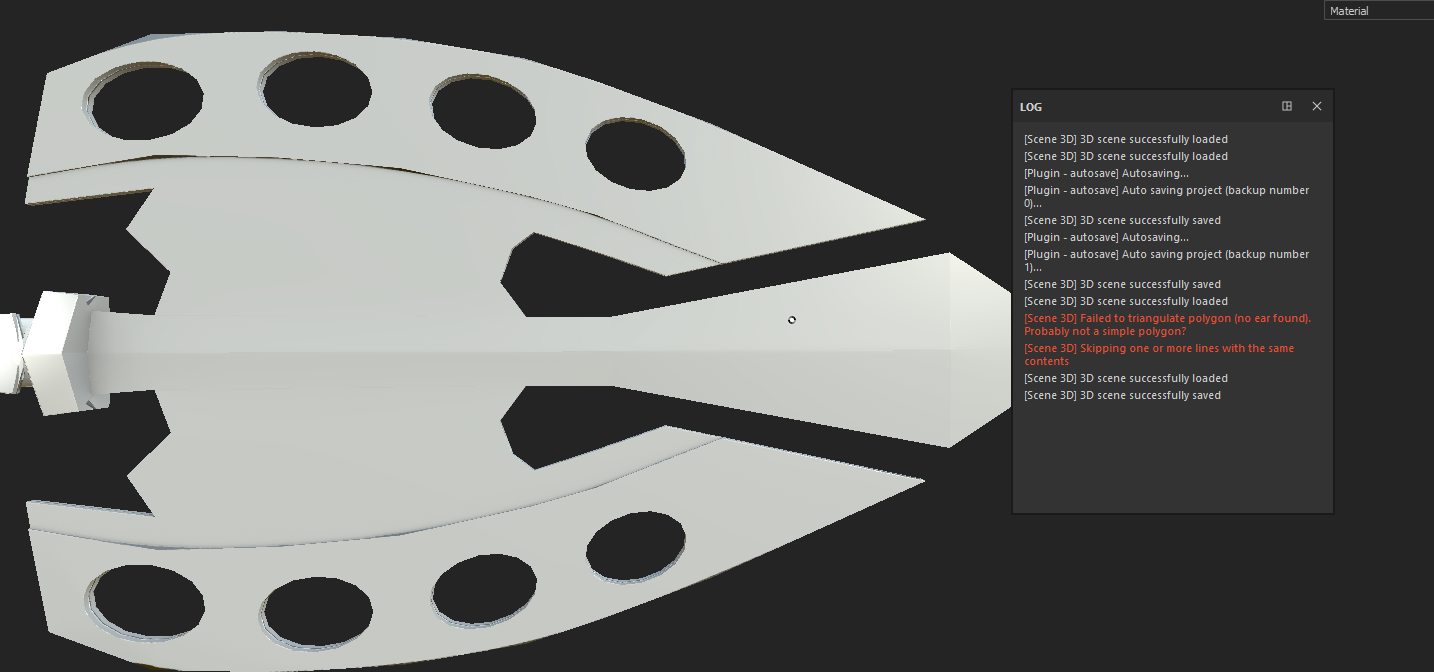Open the Material viewport mode dropdown

tap(1379, 11)
